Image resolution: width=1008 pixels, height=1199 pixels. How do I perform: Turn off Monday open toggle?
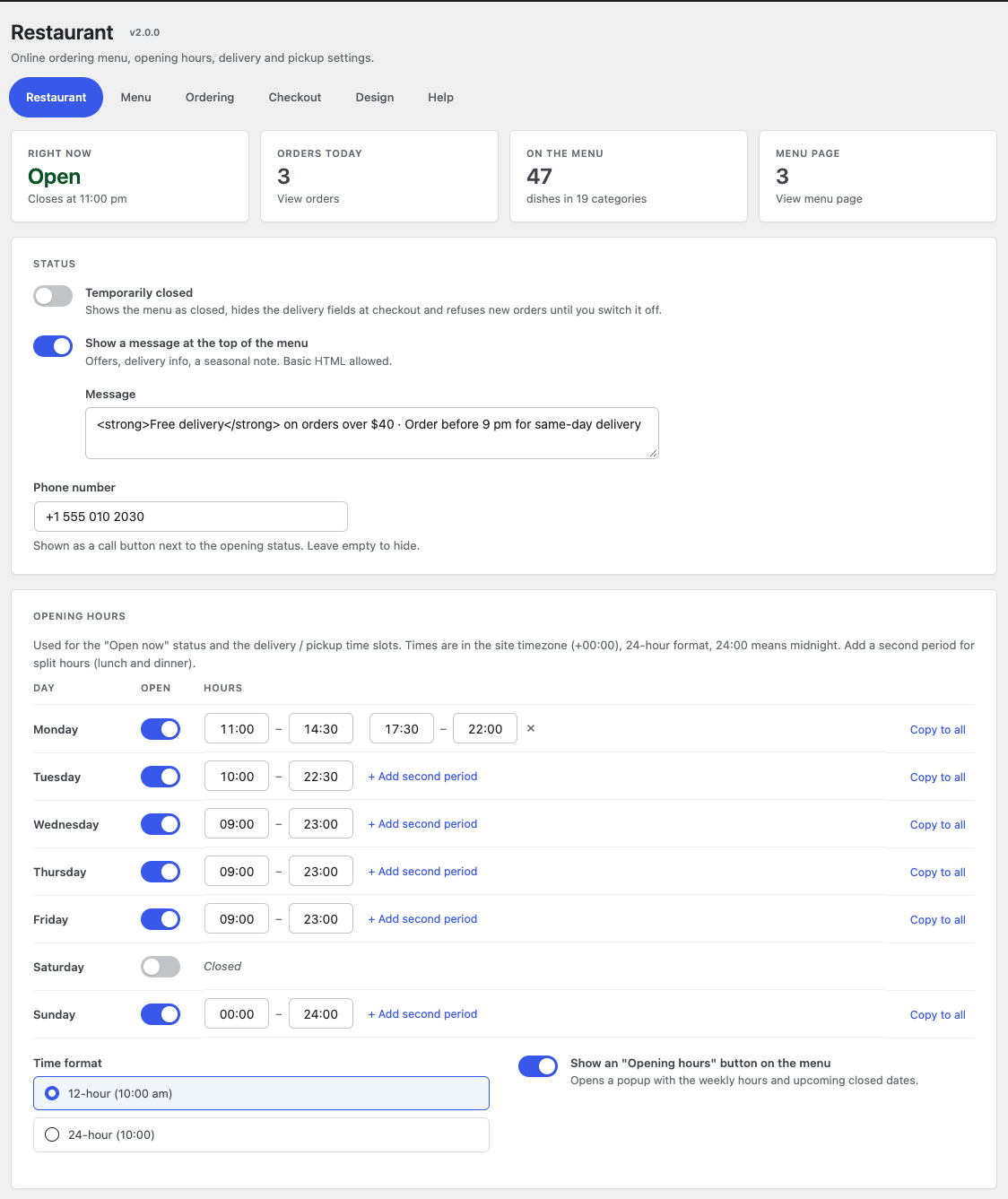tap(161, 729)
